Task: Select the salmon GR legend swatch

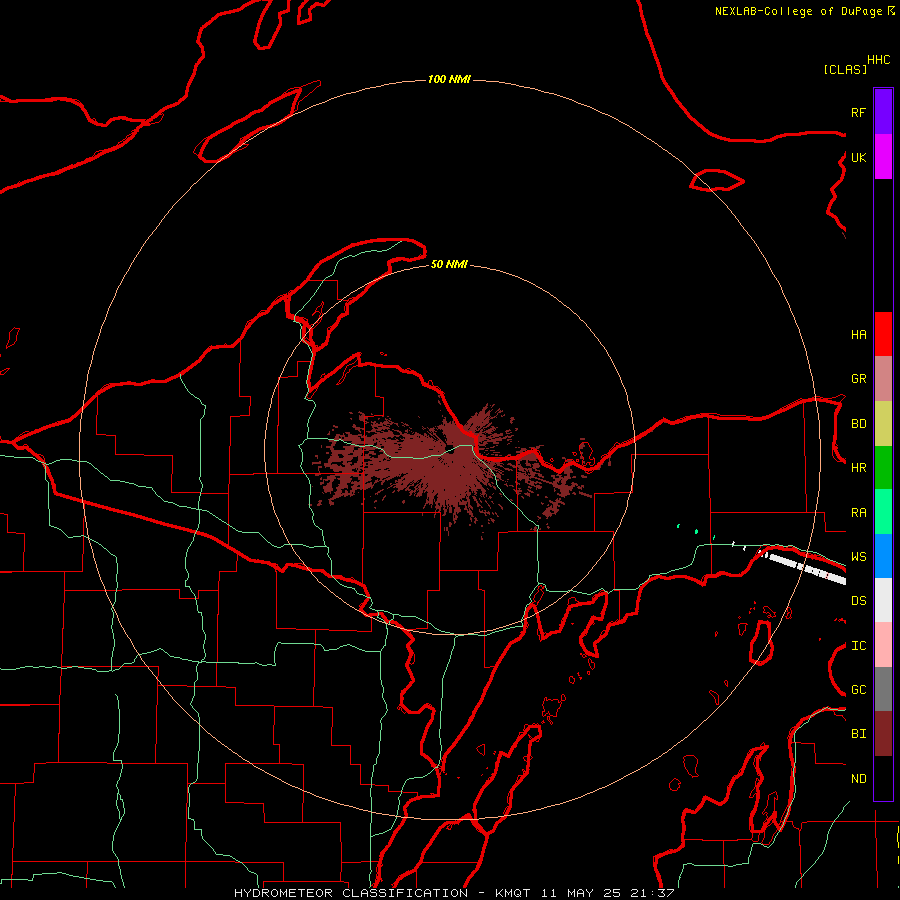Action: [x=883, y=379]
